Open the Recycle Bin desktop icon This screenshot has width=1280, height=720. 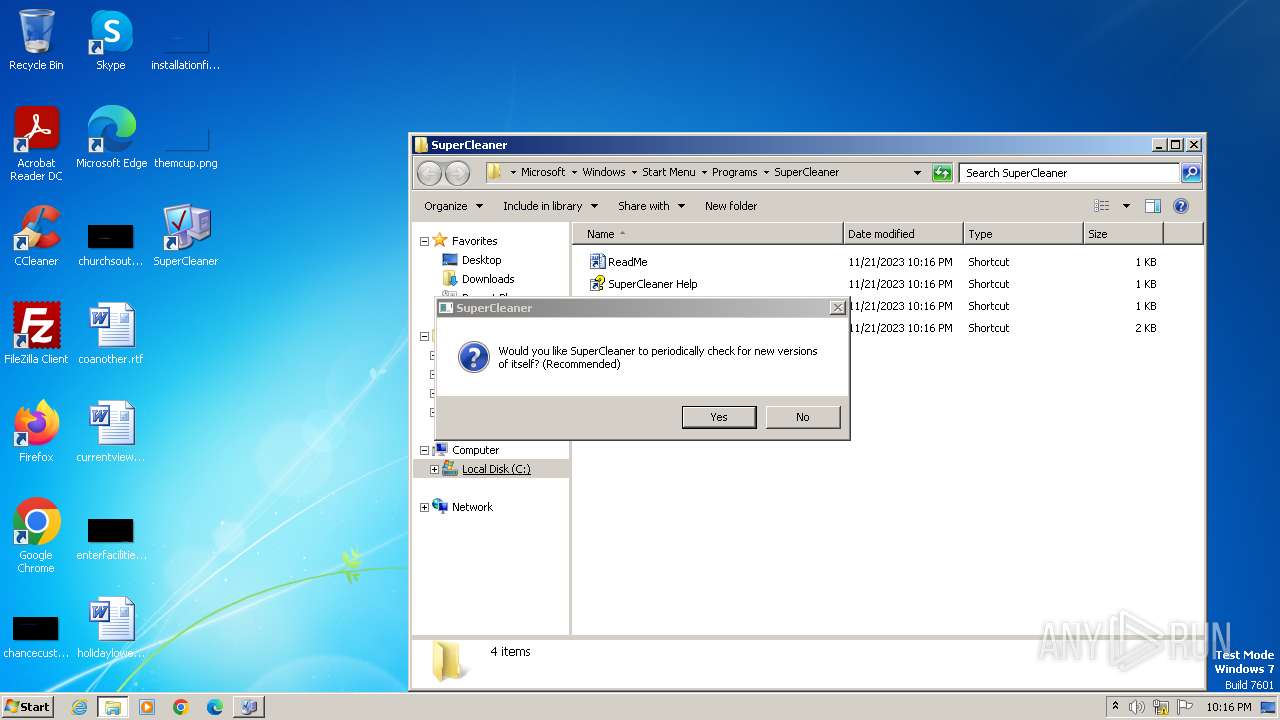point(36,40)
